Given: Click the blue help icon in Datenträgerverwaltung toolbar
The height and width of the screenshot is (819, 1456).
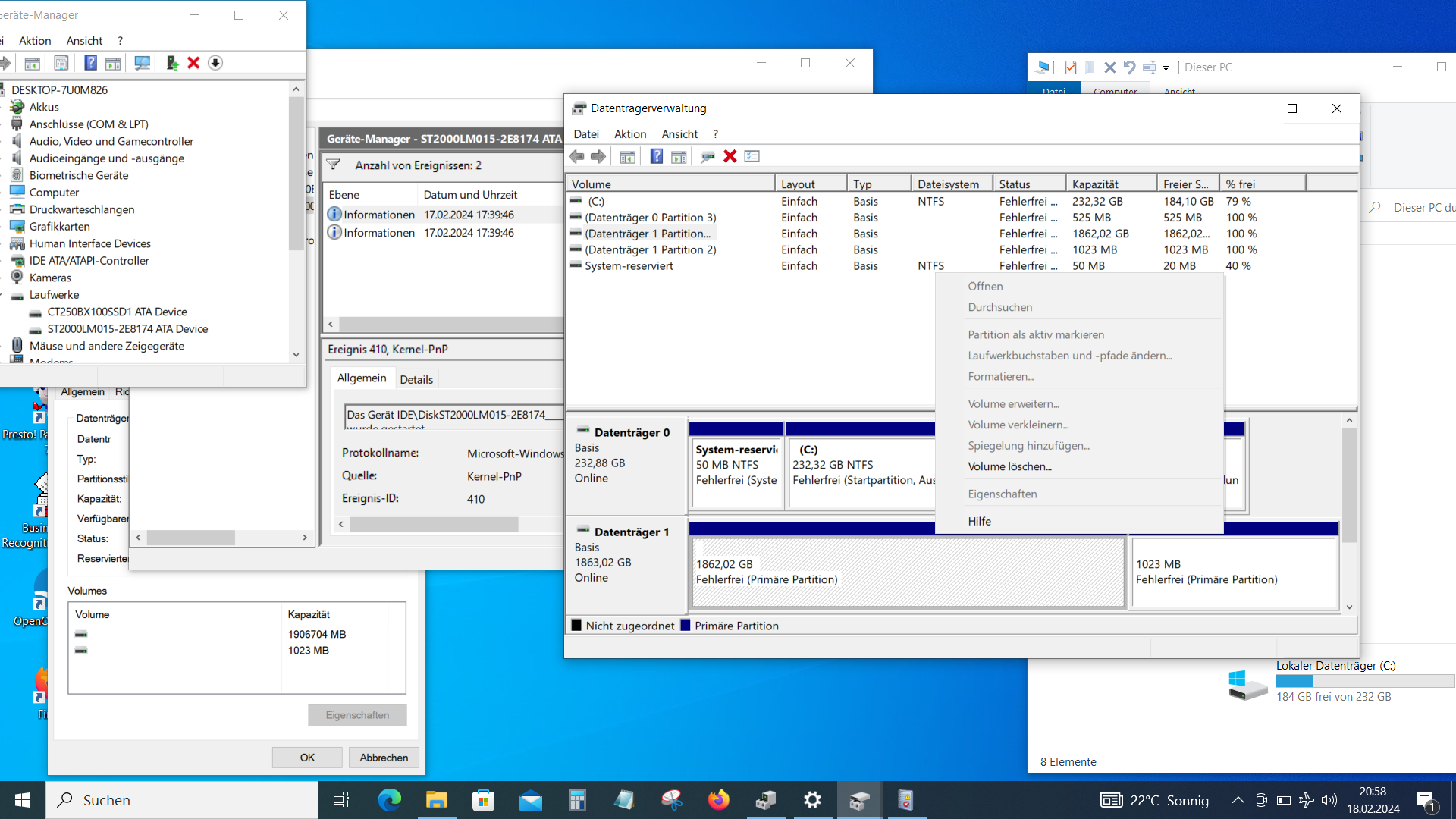Looking at the screenshot, I should pyautogui.click(x=657, y=156).
